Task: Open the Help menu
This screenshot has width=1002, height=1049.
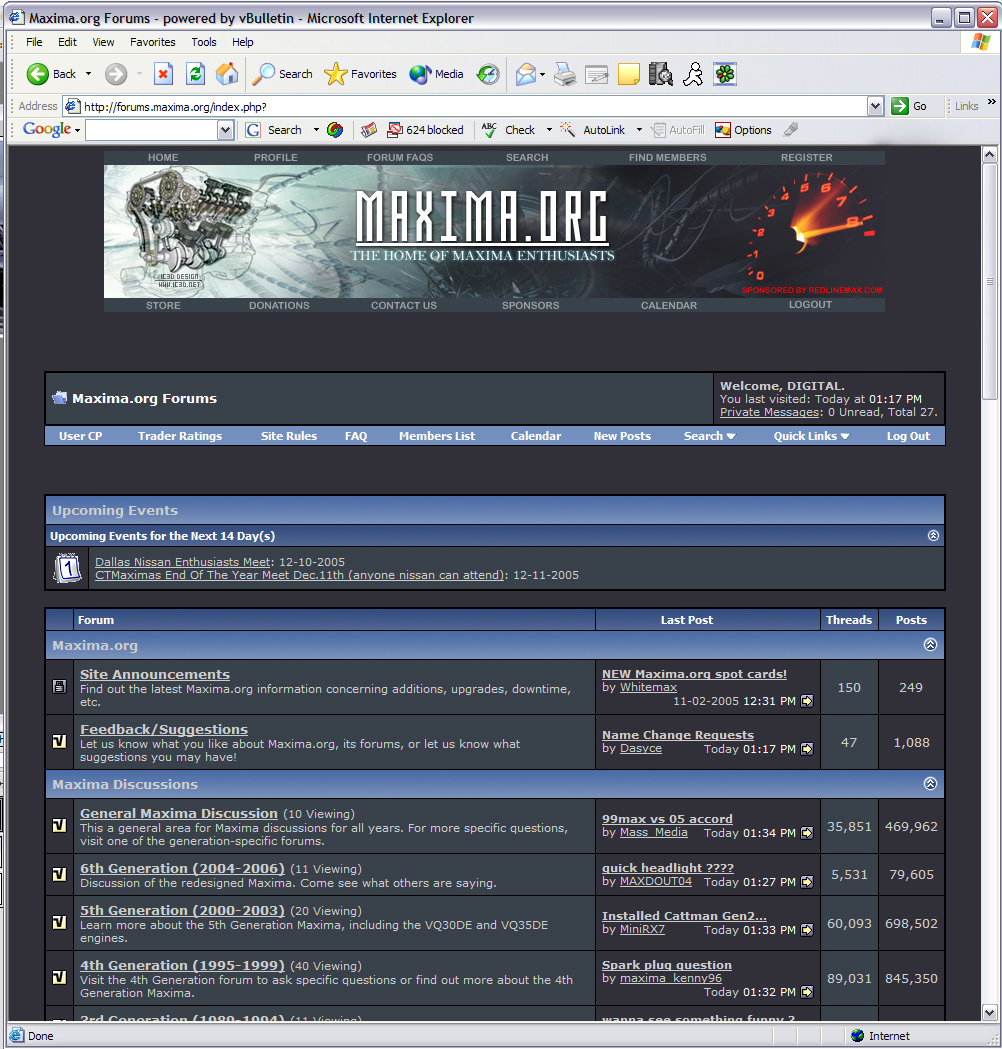Action: tap(243, 42)
